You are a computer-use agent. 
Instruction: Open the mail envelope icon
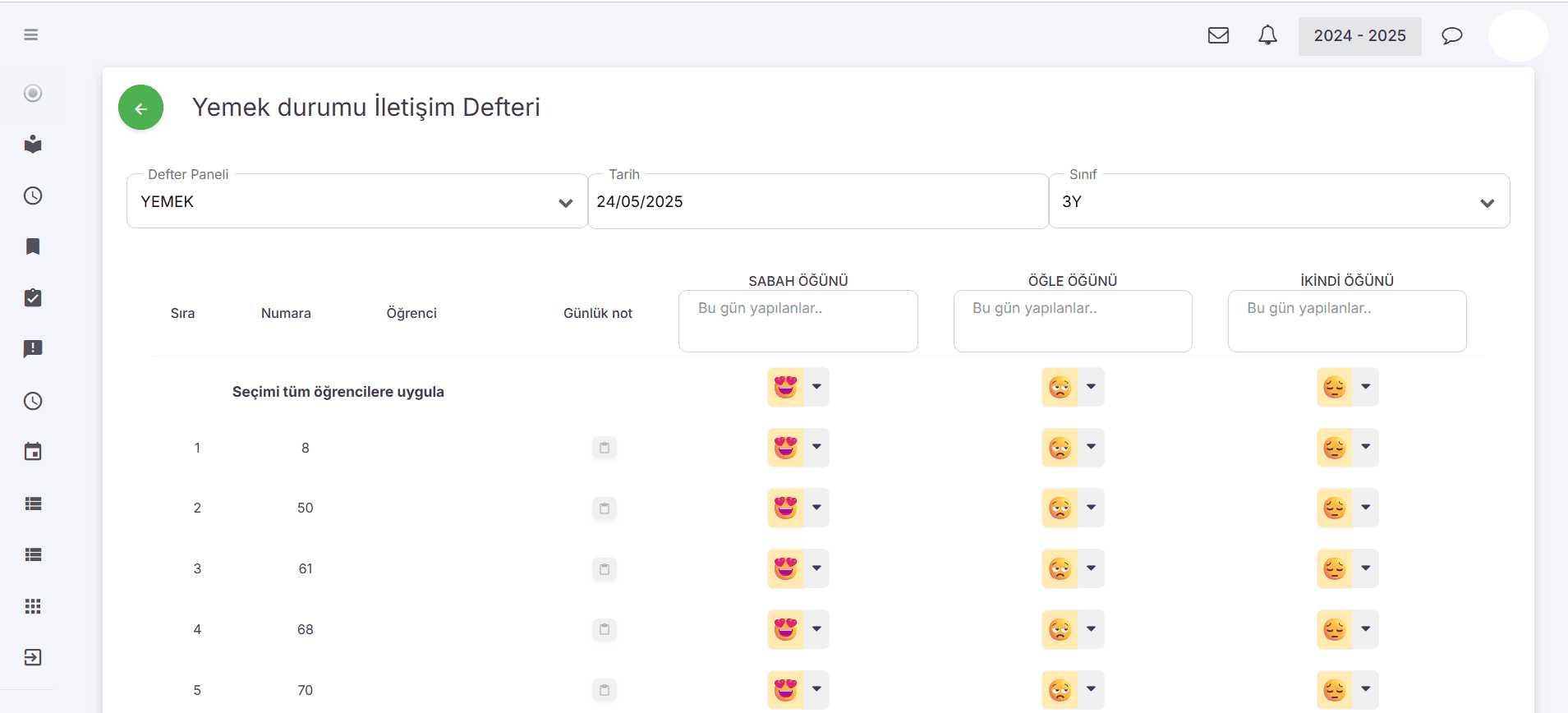click(1218, 35)
